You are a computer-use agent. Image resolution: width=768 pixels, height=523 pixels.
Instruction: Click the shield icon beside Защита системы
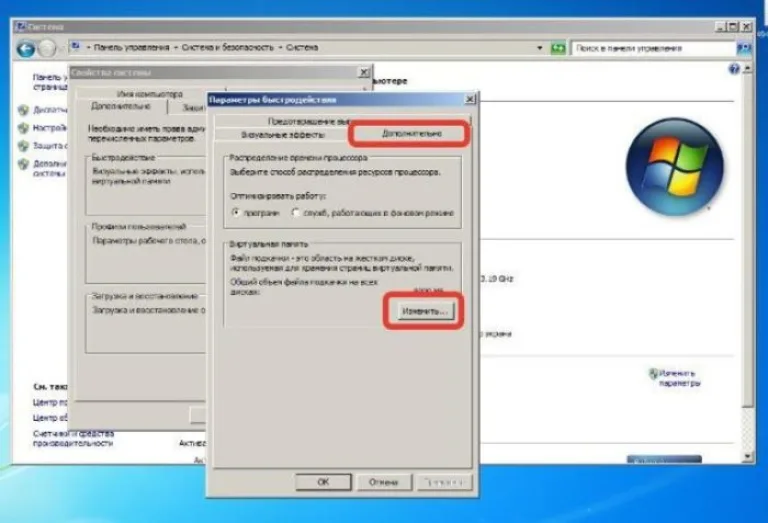[x=23, y=146]
